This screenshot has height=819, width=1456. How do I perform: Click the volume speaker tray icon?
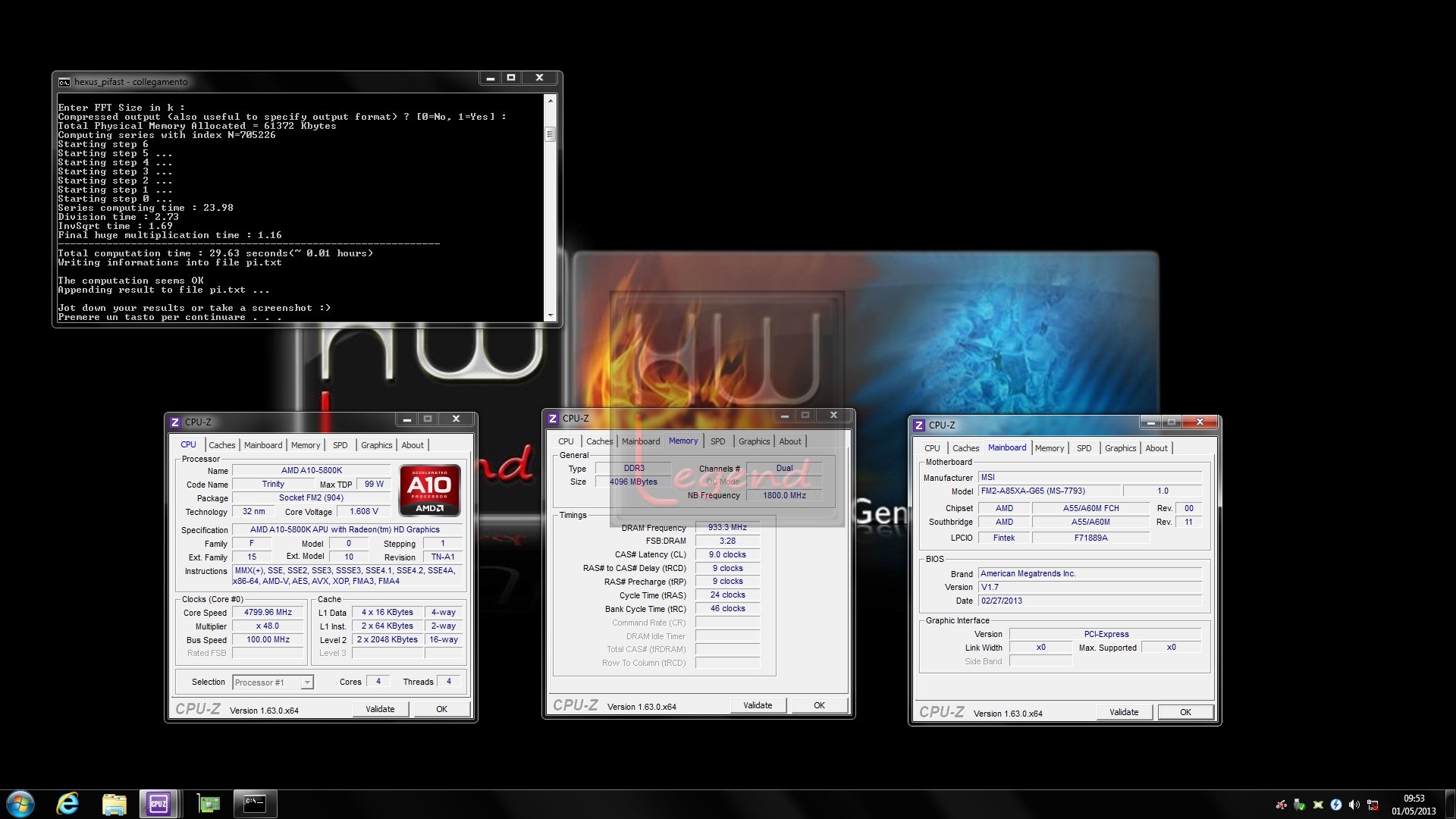point(1354,805)
